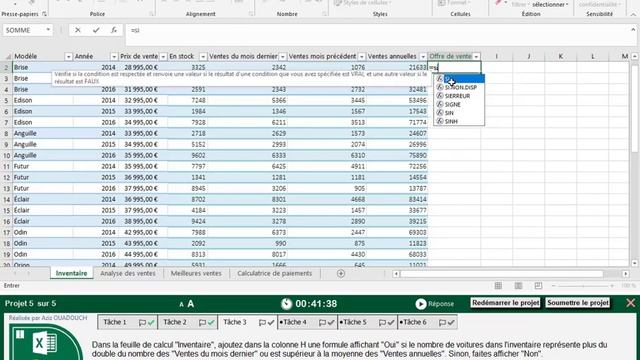Switch to Page Break Preview icon
The height and width of the screenshot is (360, 640).
(x=538, y=286)
